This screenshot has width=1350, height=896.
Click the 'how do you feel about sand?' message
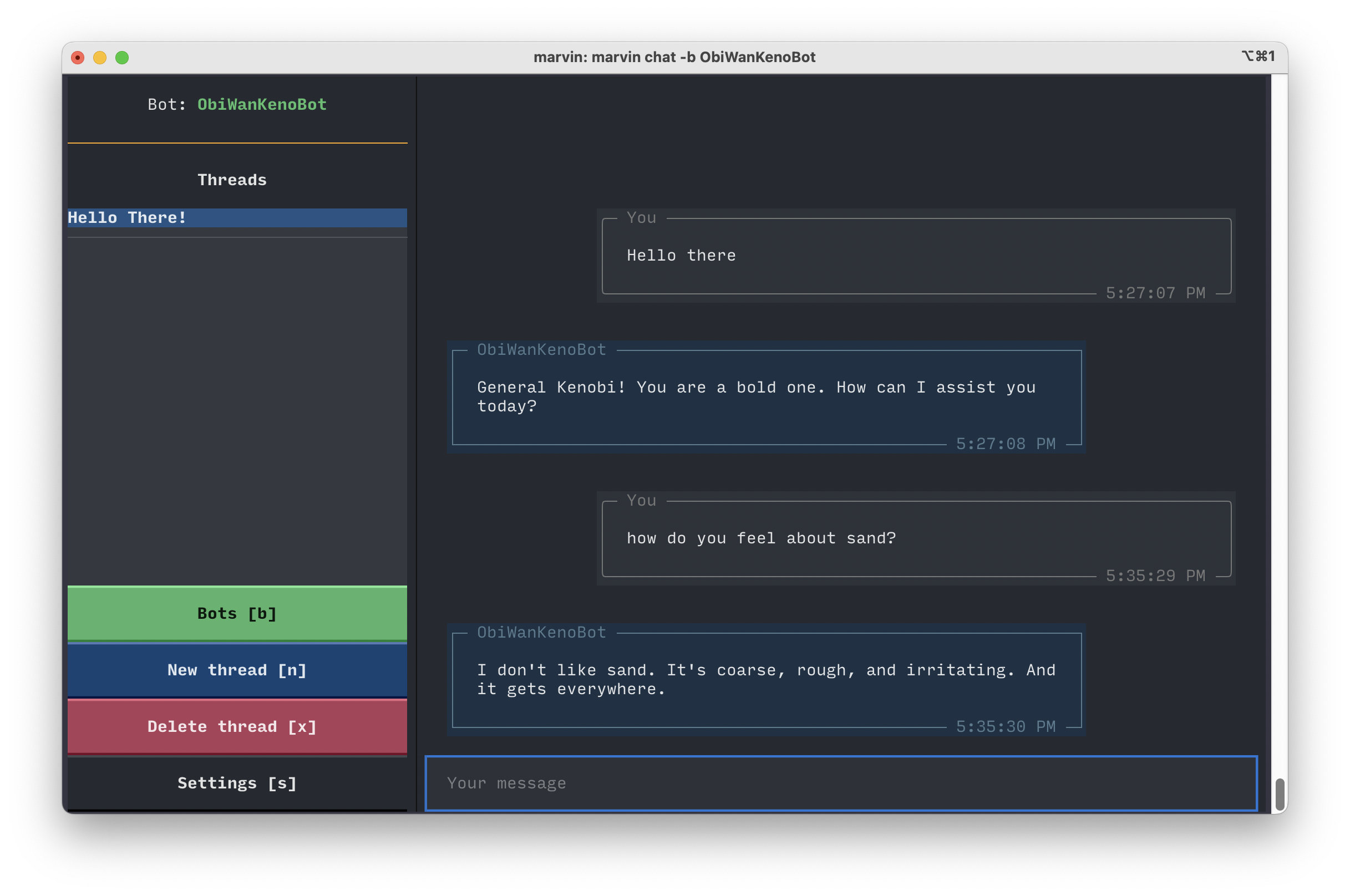(916, 538)
